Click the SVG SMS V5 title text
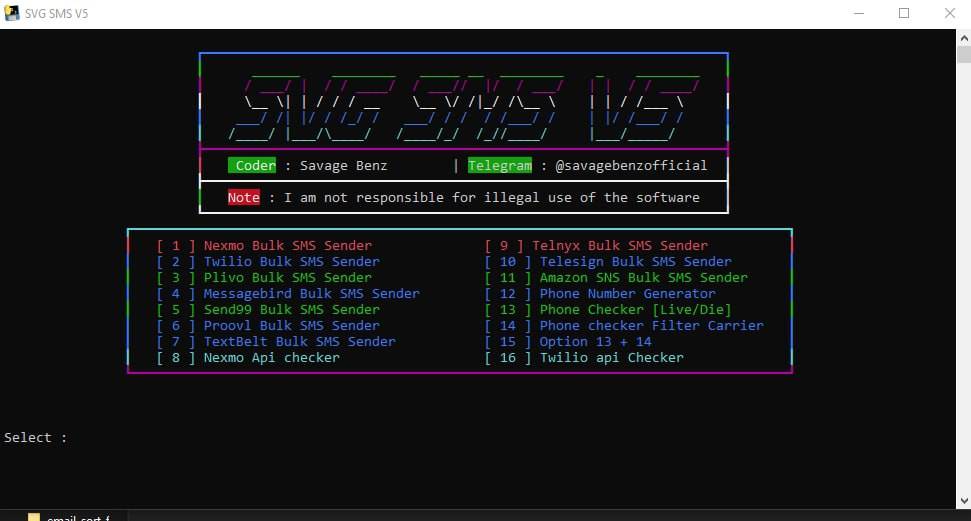The height and width of the screenshot is (521, 971). click(56, 14)
